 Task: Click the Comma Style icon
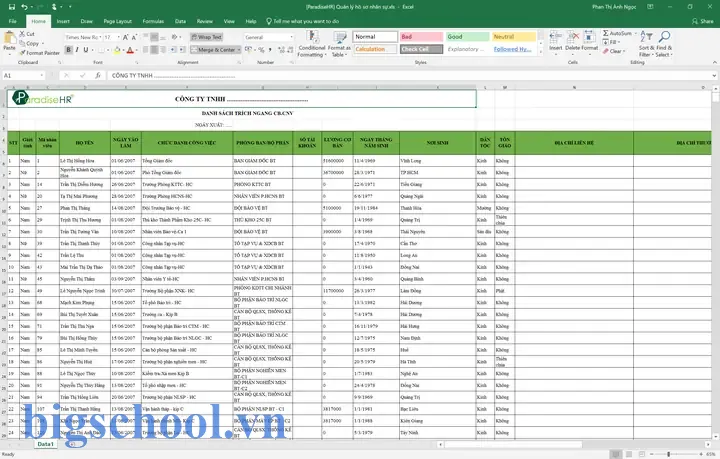tap(270, 50)
